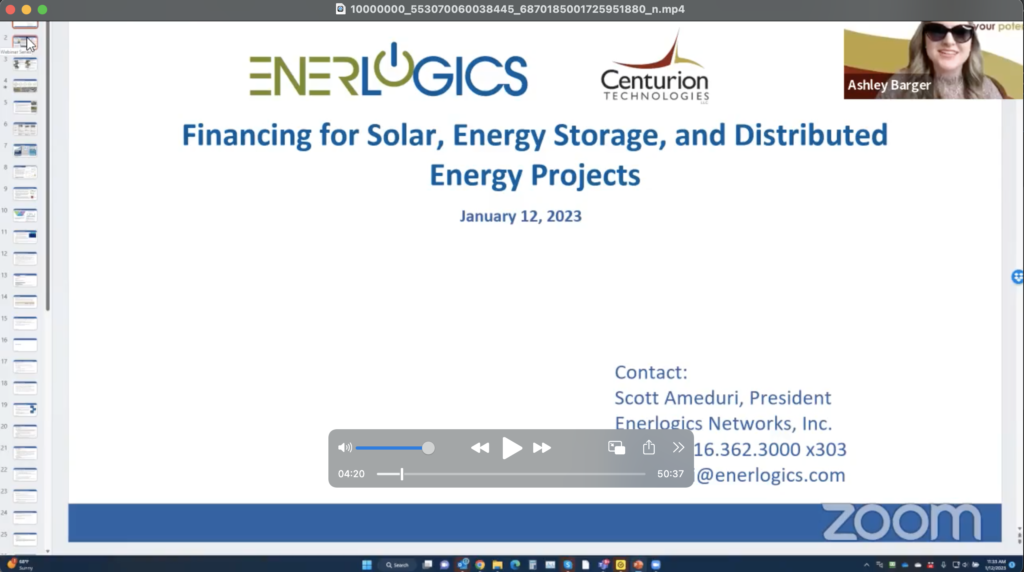Adjust the player volume slider

tap(394, 448)
